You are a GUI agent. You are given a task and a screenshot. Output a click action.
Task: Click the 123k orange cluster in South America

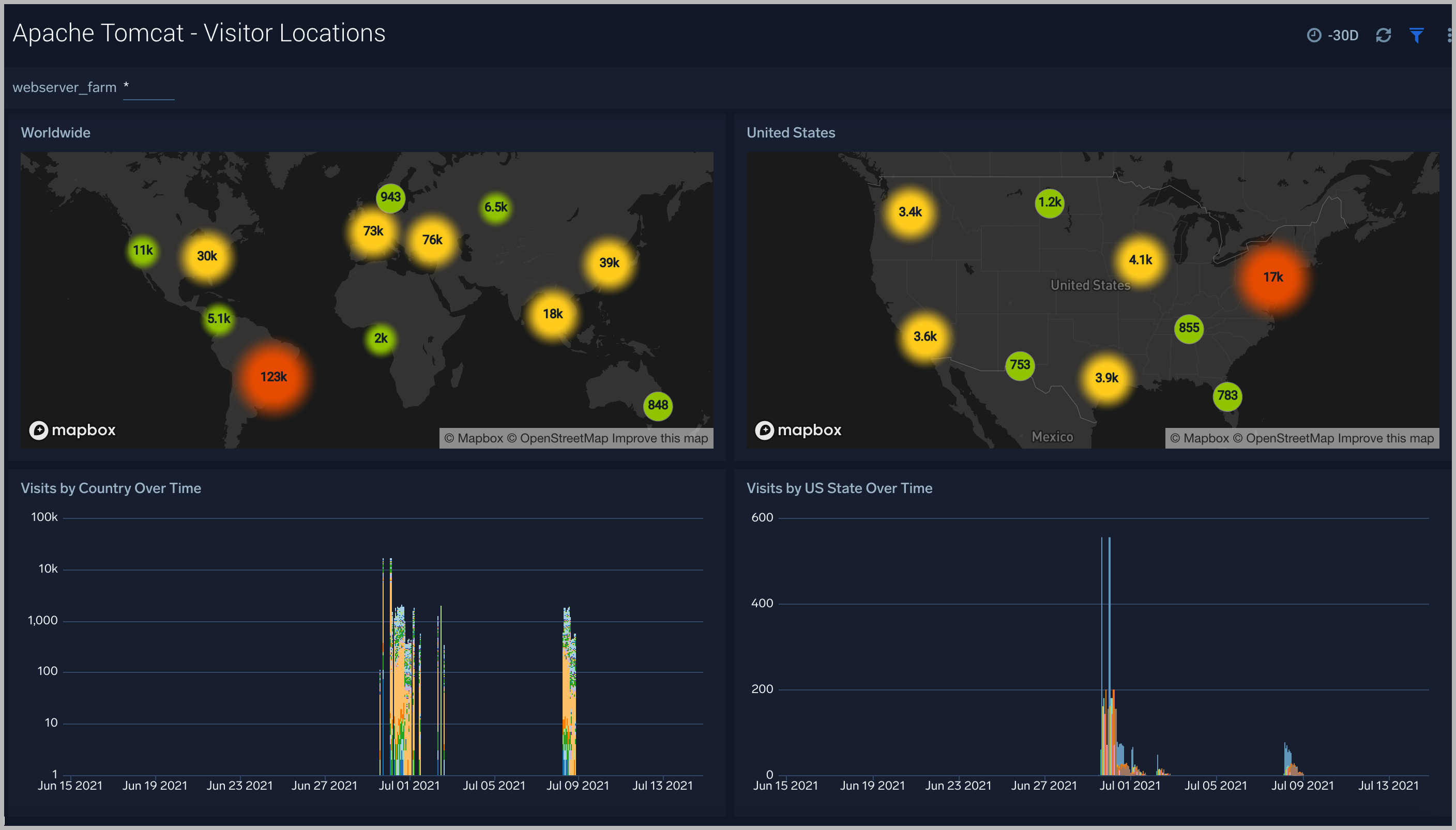coord(274,377)
